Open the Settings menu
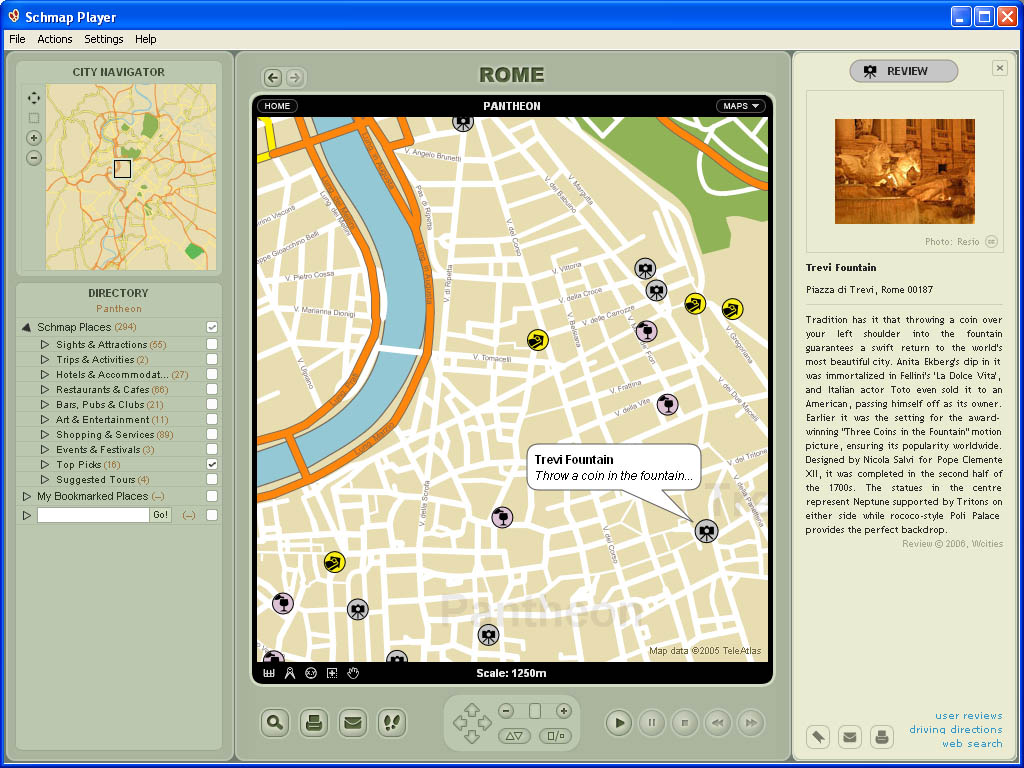The width and height of the screenshot is (1024, 768). coord(104,39)
